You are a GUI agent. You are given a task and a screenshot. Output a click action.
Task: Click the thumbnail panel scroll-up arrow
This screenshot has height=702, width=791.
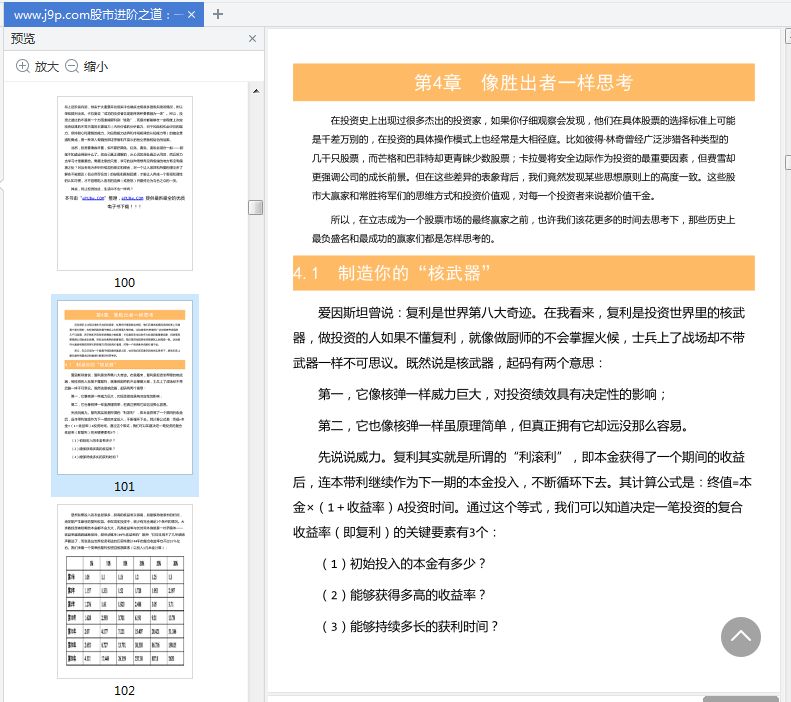point(256,91)
